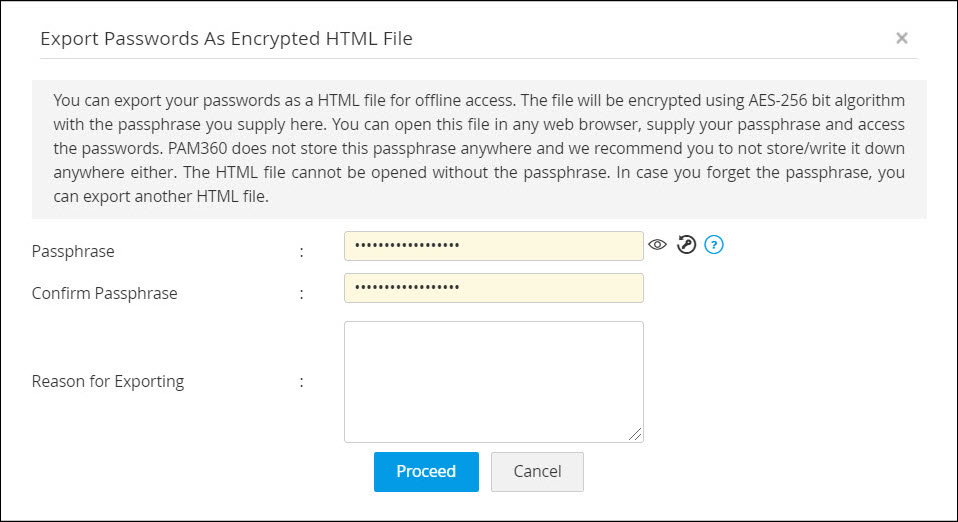Click into the Confirm Passphrase field

pyautogui.click(x=493, y=288)
